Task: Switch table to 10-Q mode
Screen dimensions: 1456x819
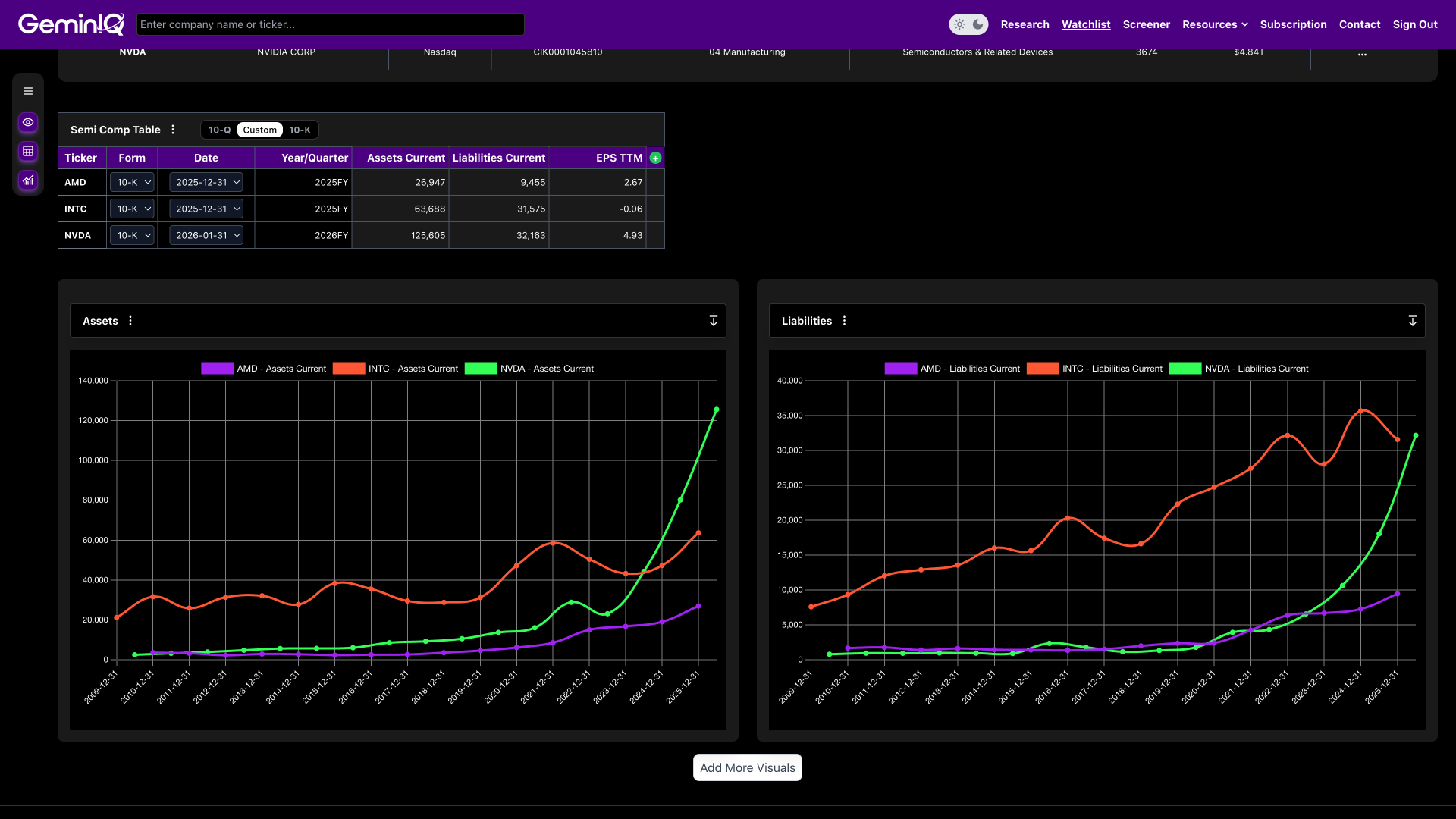Action: click(219, 130)
